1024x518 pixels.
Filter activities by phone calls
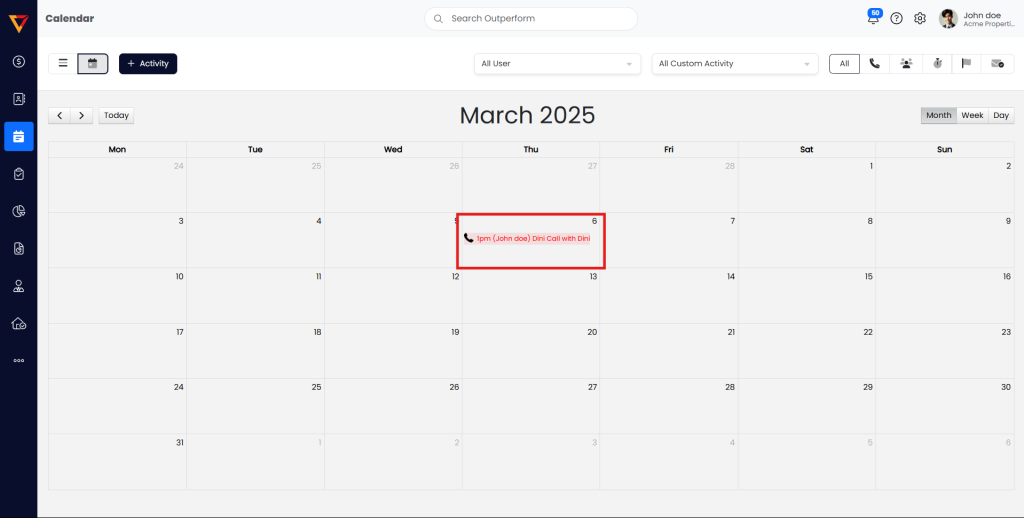(874, 63)
